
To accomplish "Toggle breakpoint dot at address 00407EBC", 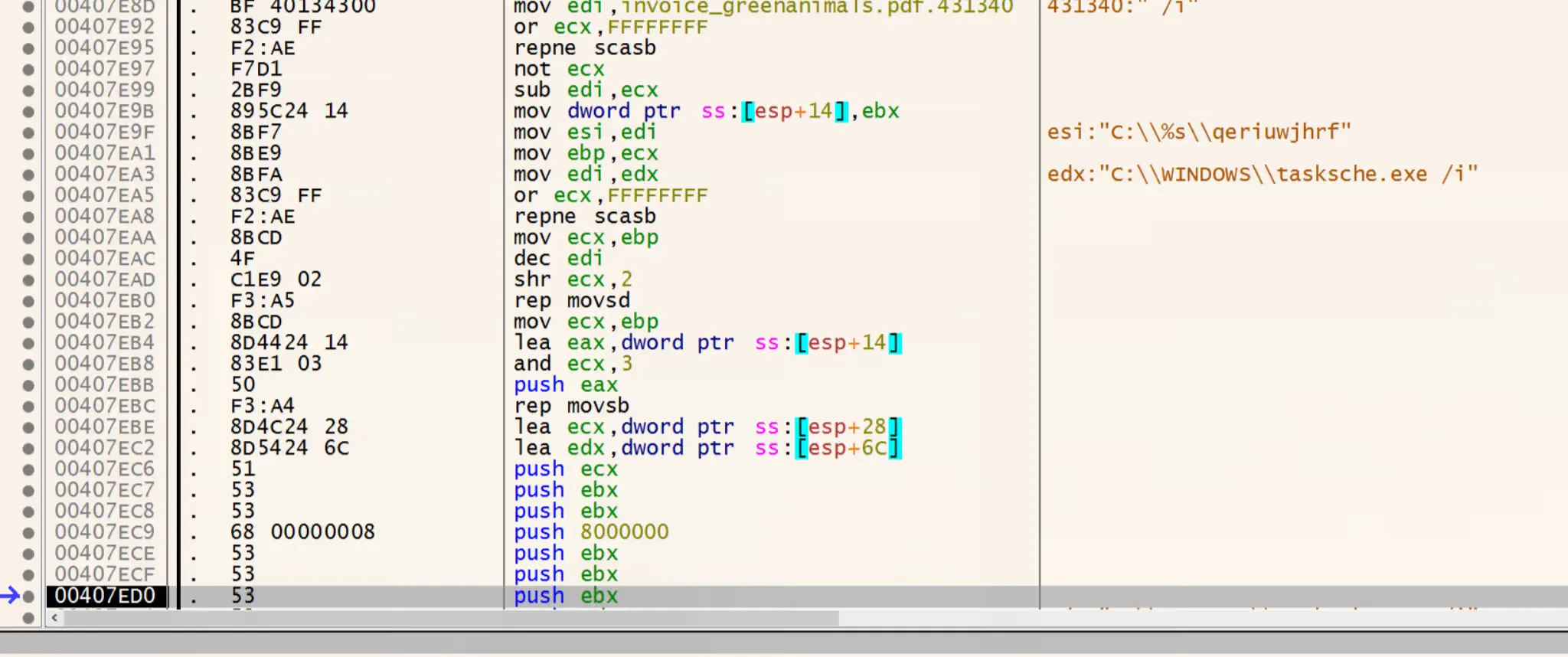I will pos(28,406).
